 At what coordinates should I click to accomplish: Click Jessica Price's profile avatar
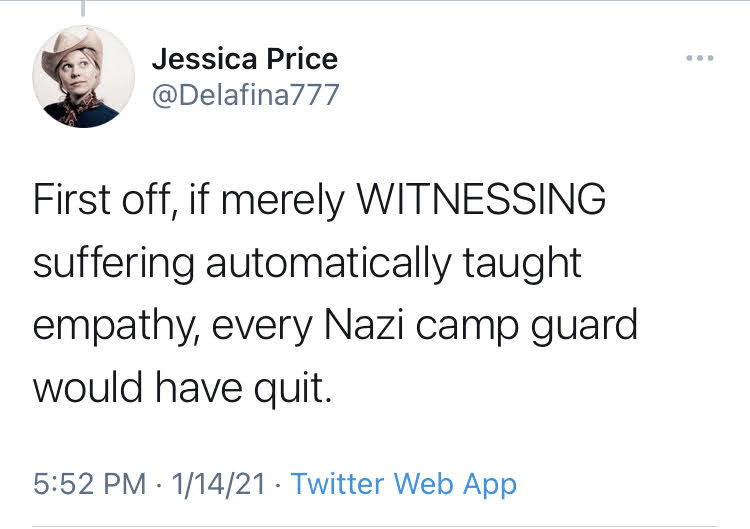83,77
